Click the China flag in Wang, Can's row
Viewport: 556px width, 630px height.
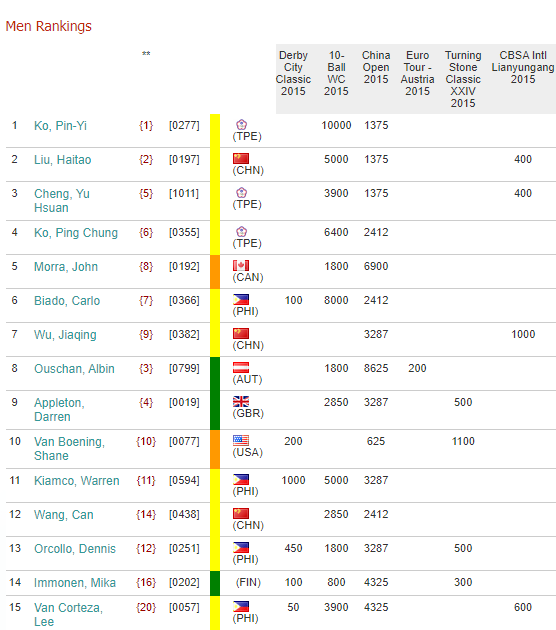click(x=241, y=513)
